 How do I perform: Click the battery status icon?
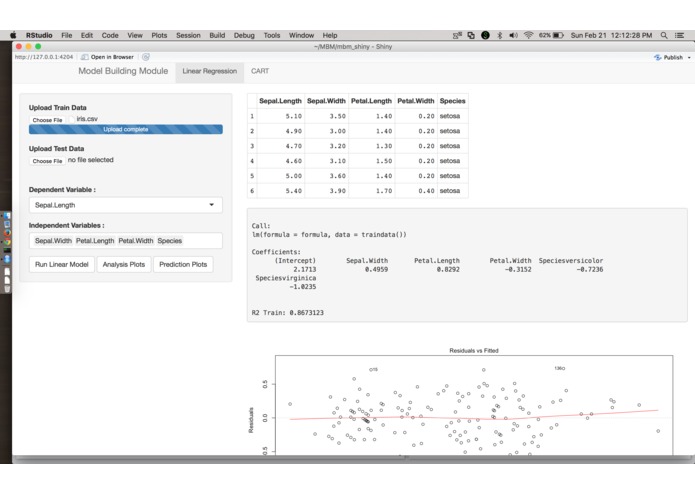558,35
